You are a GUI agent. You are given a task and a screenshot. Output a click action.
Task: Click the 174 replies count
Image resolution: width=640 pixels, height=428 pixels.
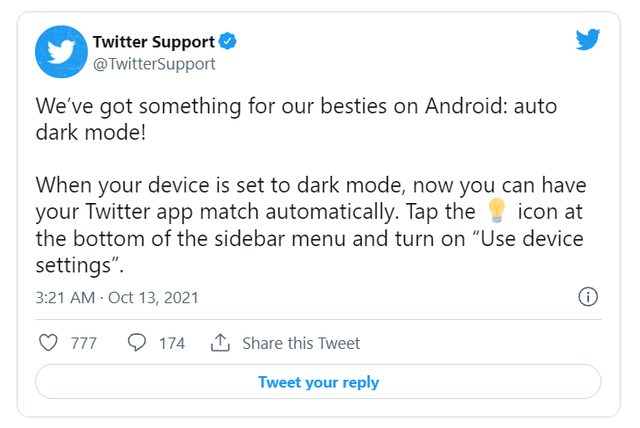coord(172,343)
